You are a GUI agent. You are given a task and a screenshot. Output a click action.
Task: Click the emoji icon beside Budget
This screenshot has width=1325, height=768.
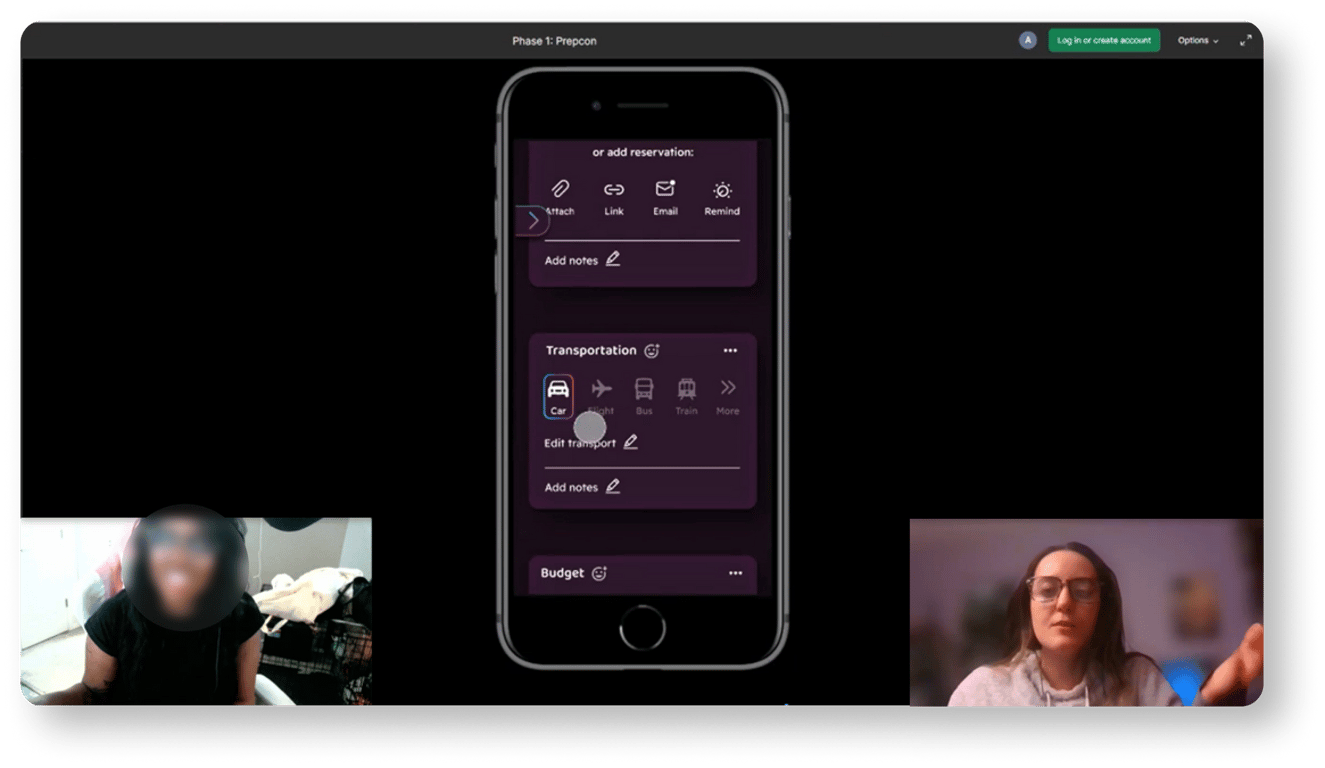(x=599, y=574)
